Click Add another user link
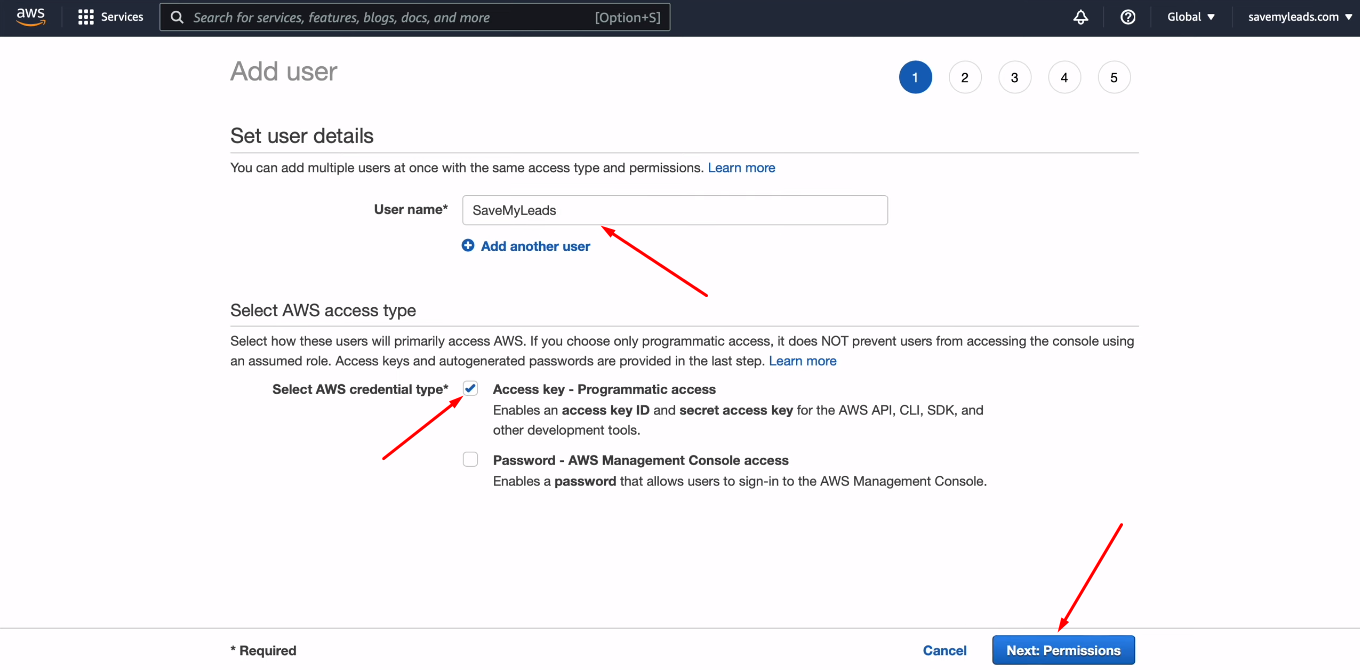1360x670 pixels. click(535, 246)
